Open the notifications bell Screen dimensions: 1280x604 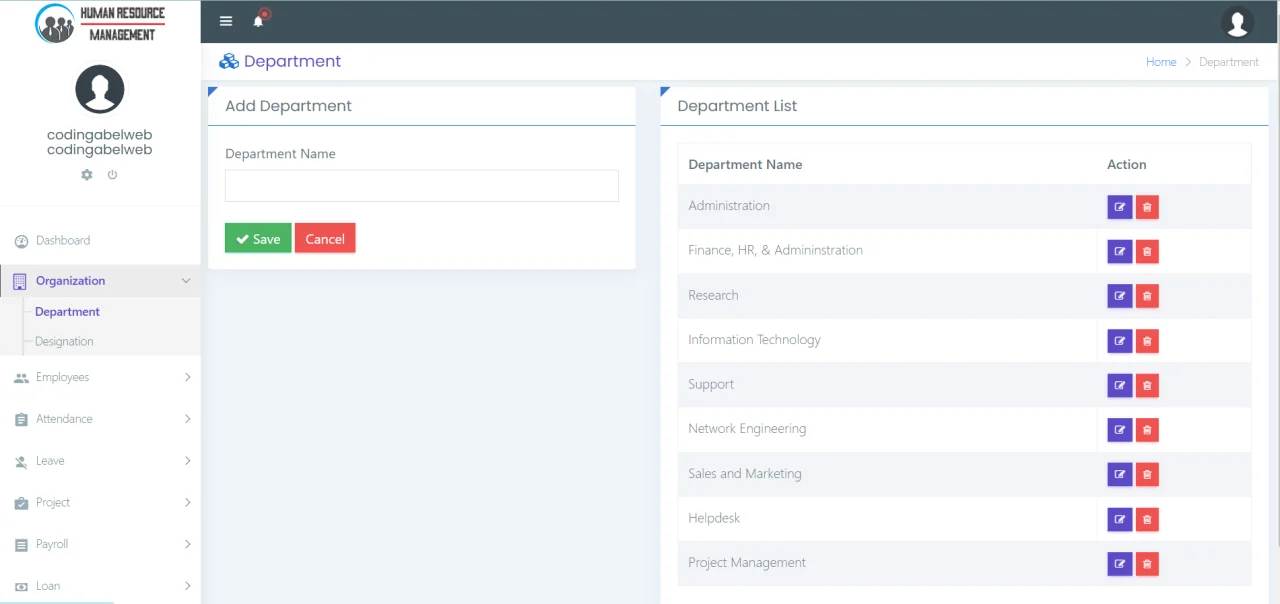coord(259,21)
